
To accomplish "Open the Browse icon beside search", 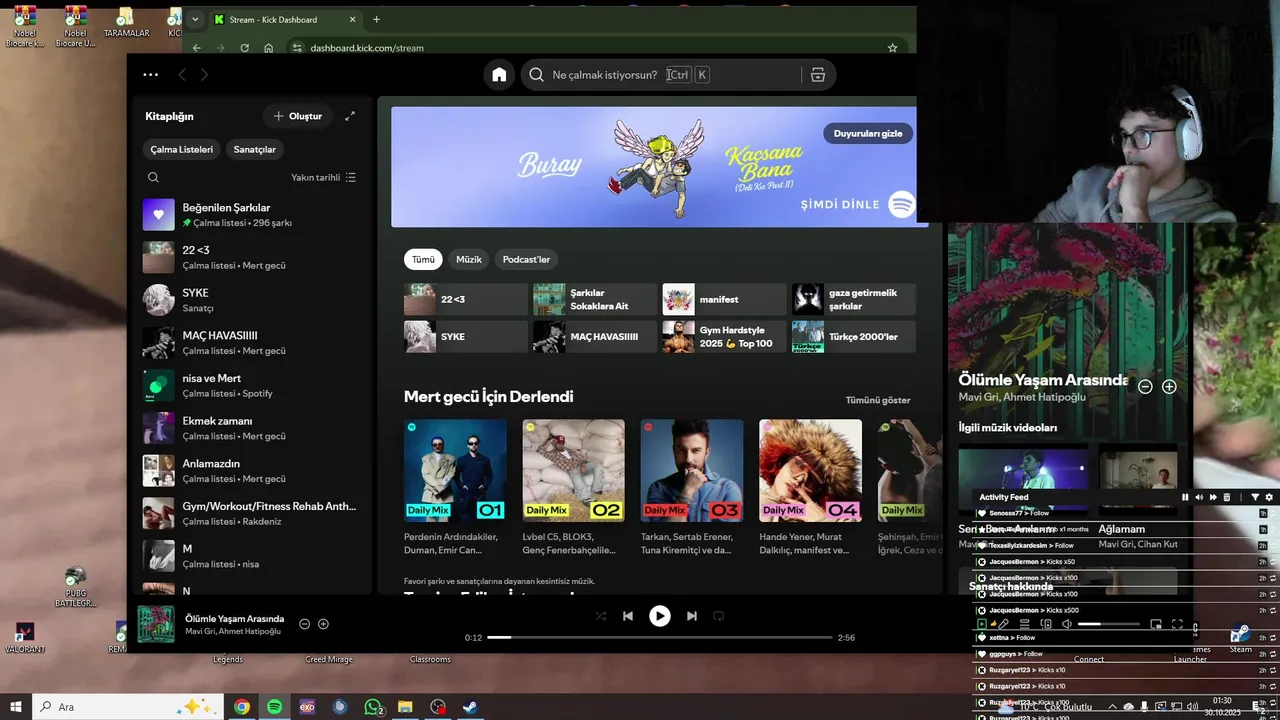I will pyautogui.click(x=818, y=74).
